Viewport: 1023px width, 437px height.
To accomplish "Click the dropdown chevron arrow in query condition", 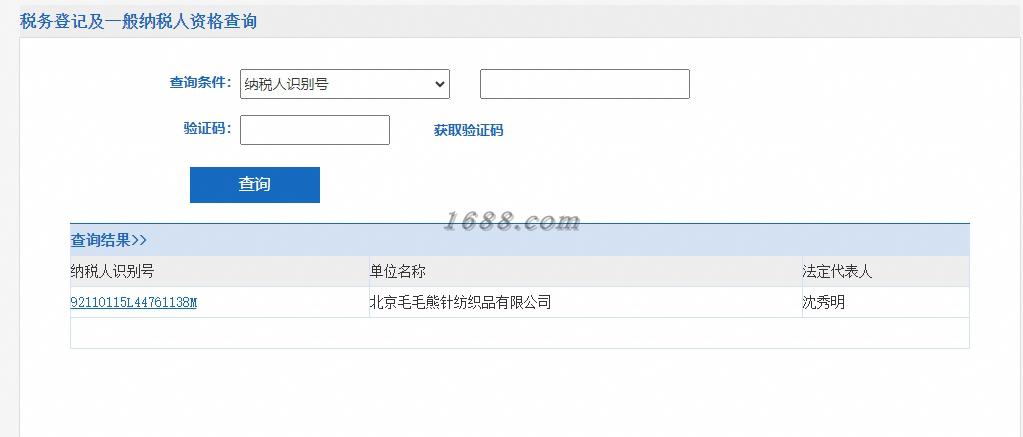I will click(439, 84).
